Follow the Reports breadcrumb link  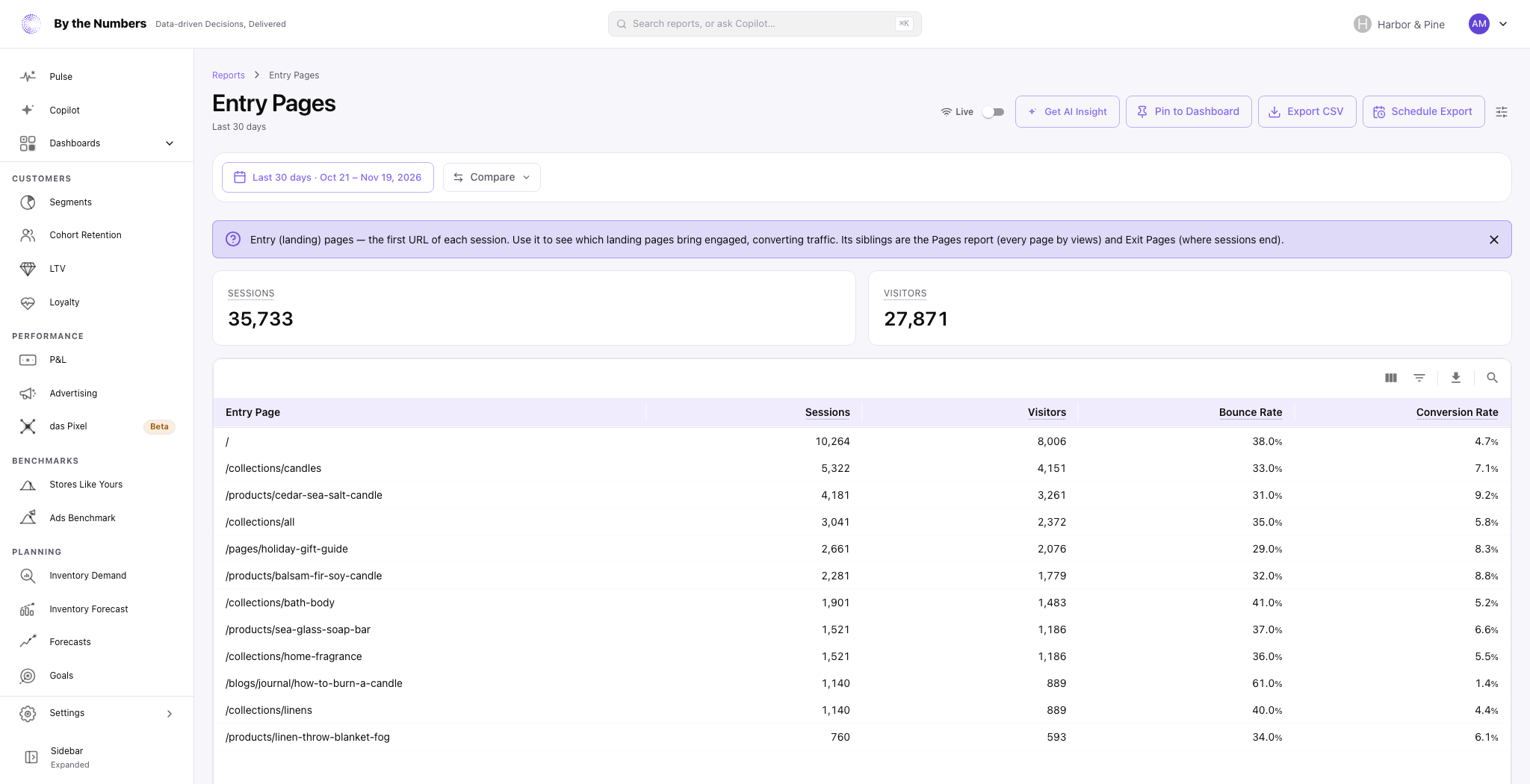[229, 75]
